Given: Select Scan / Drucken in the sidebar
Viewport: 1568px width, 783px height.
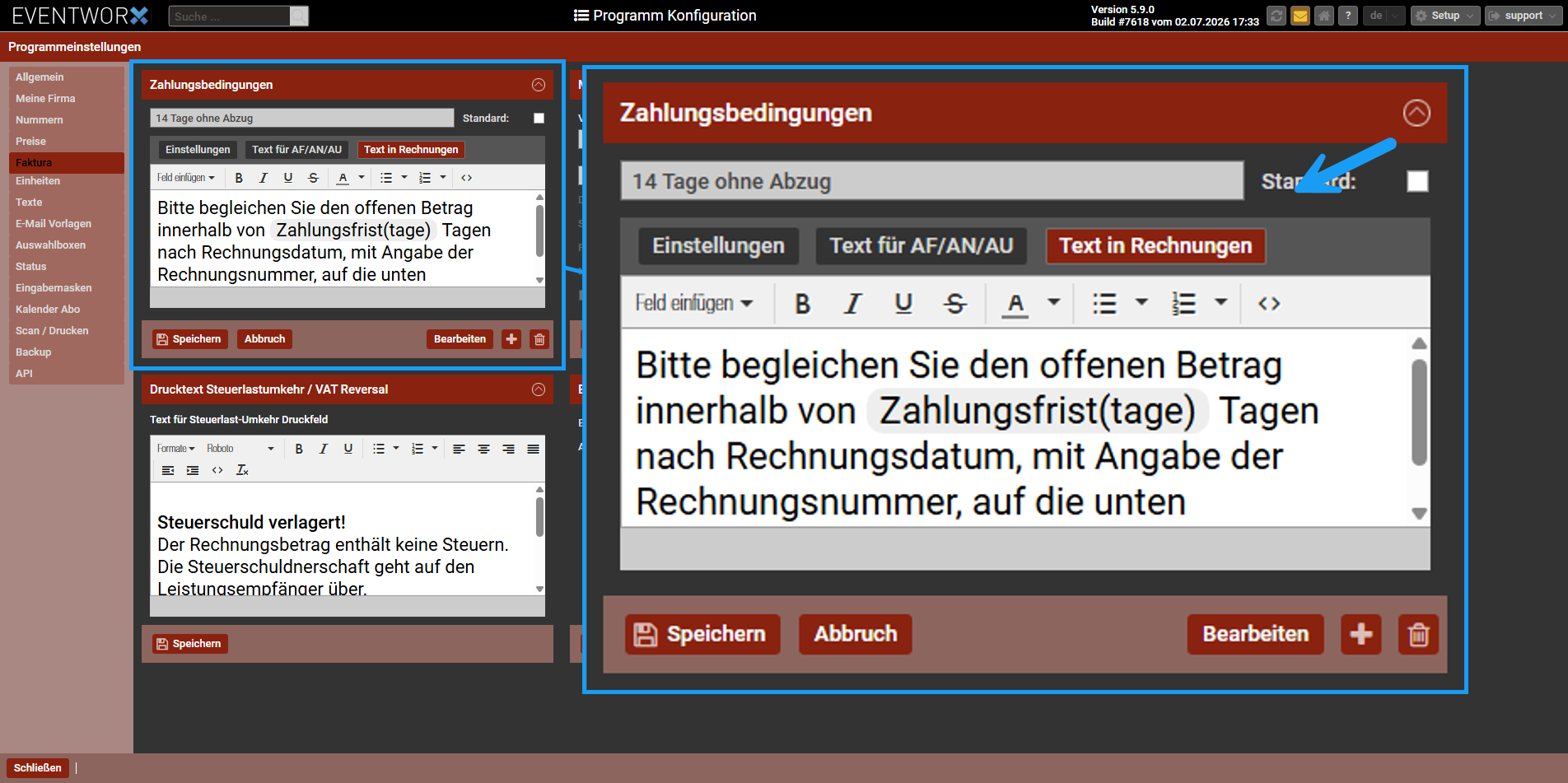Looking at the screenshot, I should click(67, 331).
